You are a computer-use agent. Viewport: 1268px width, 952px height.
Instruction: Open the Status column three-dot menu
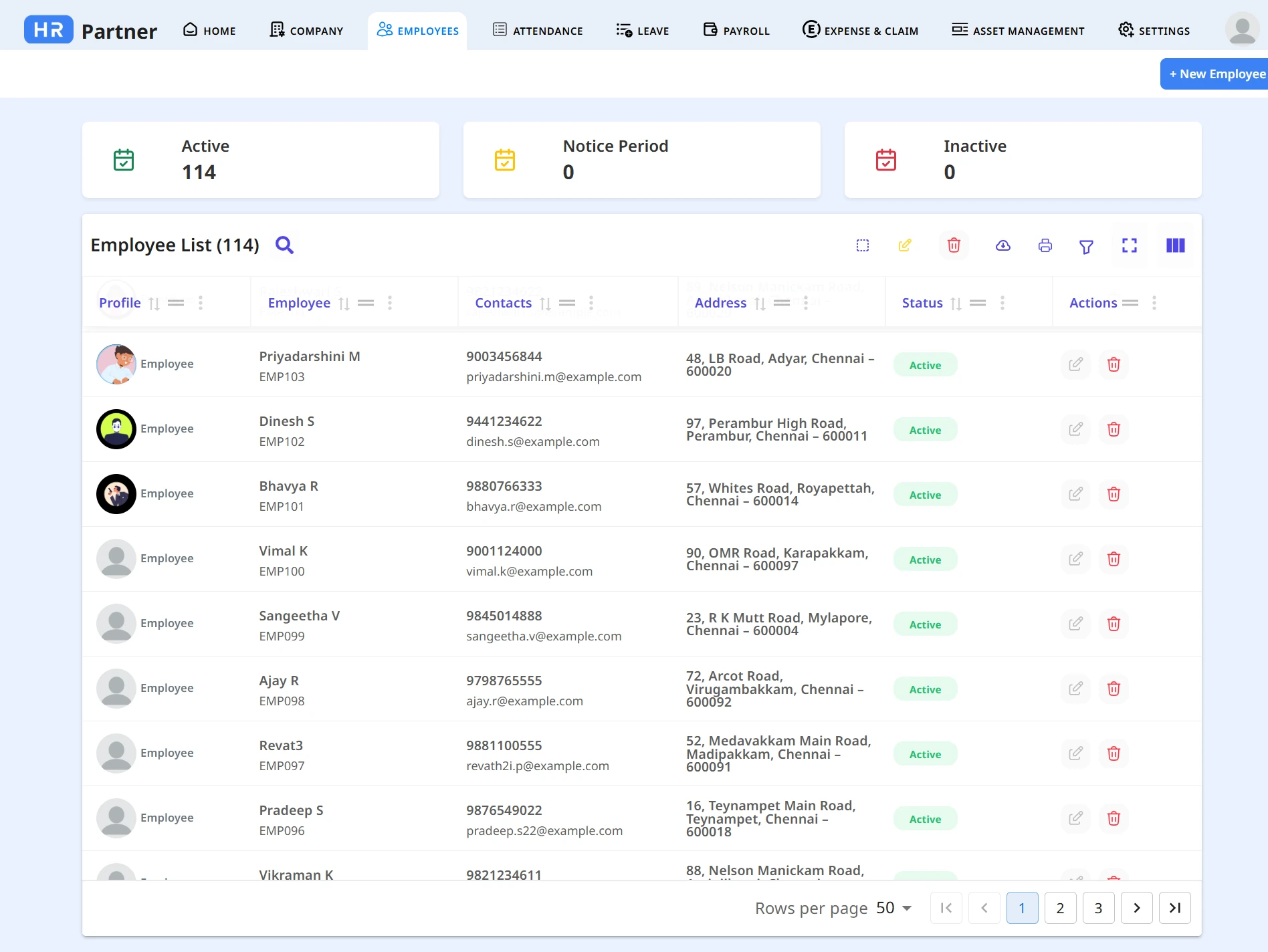1002,303
